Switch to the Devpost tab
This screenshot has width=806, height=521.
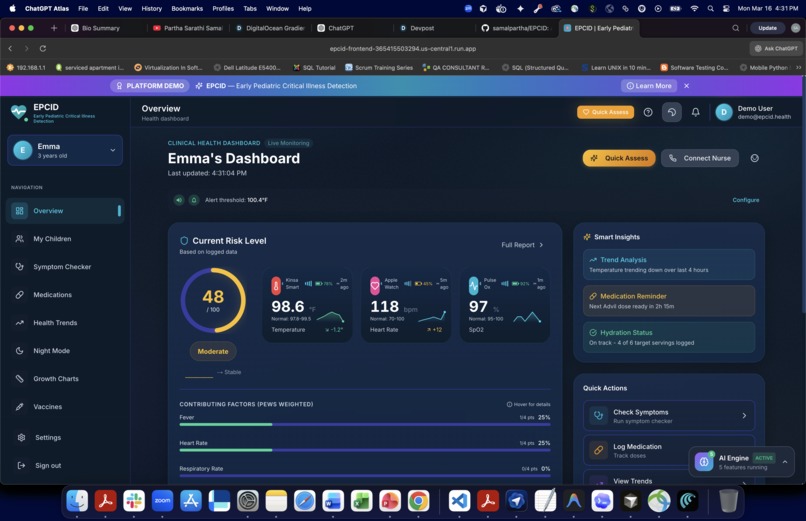[x=422, y=28]
